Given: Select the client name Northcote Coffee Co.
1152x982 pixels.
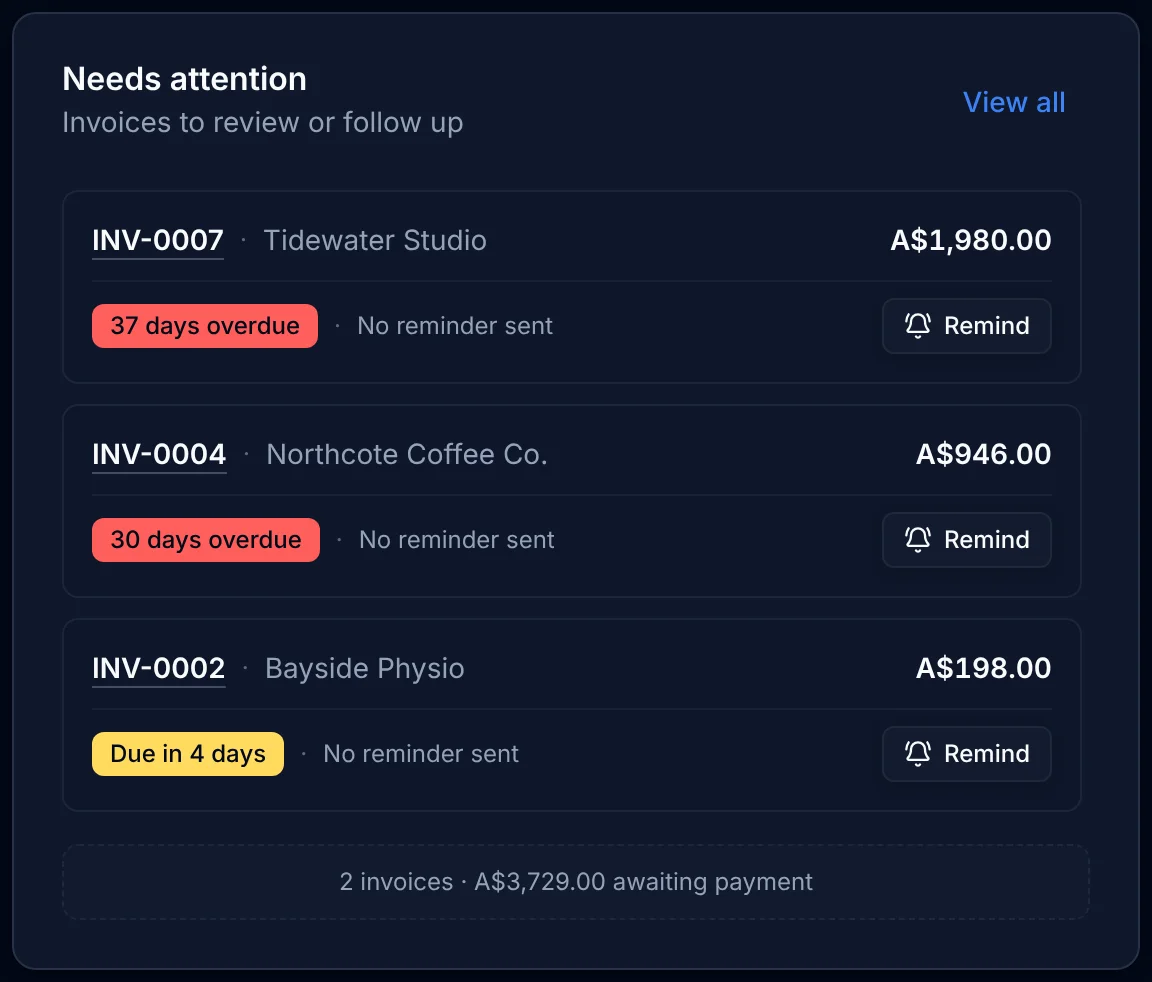Looking at the screenshot, I should (407, 454).
